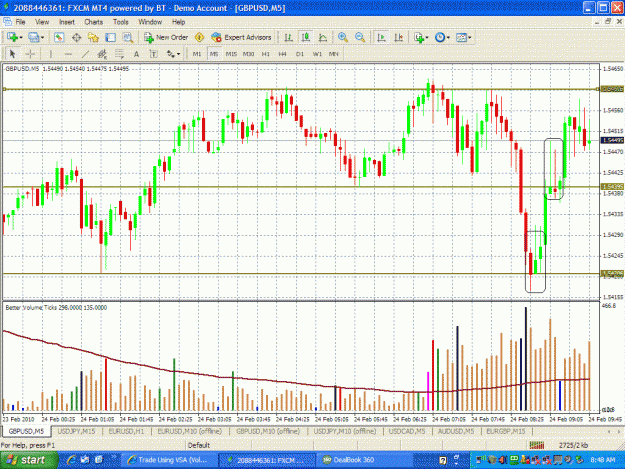Switch to the EURGBP,M15 chart tab
The height and width of the screenshot is (469, 625).
tap(506, 431)
